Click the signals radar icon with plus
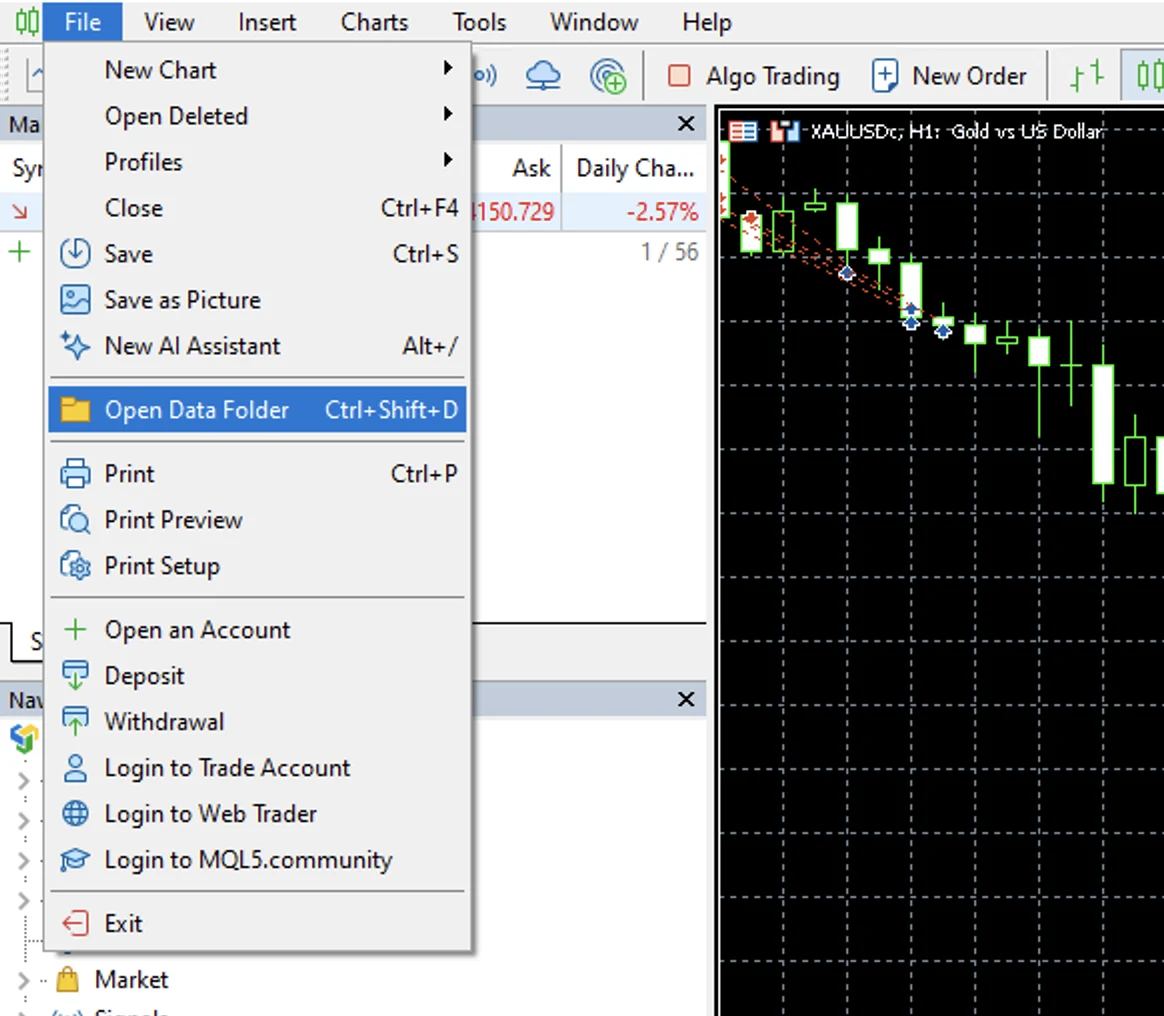This screenshot has height=1016, width=1164. pyautogui.click(x=608, y=76)
